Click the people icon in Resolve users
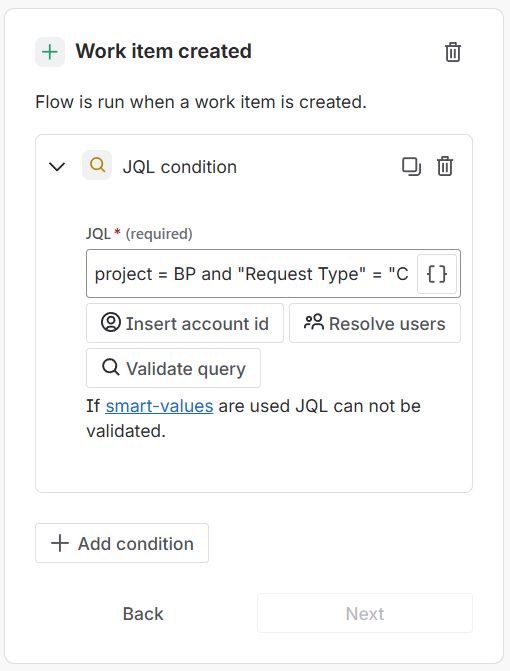 click(x=314, y=322)
